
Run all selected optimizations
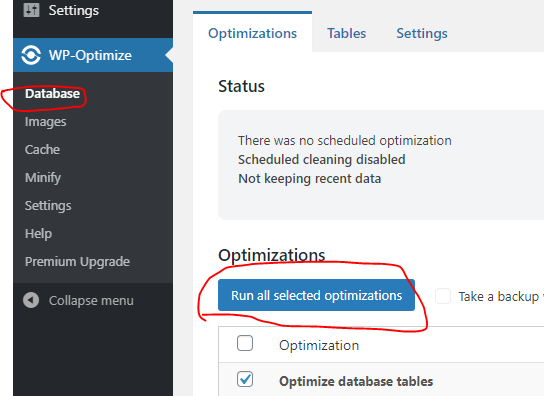pos(316,295)
